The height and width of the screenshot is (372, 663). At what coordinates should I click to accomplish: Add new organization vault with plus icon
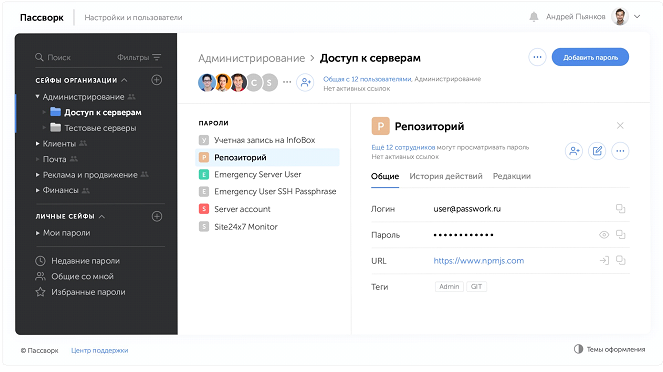click(156, 80)
